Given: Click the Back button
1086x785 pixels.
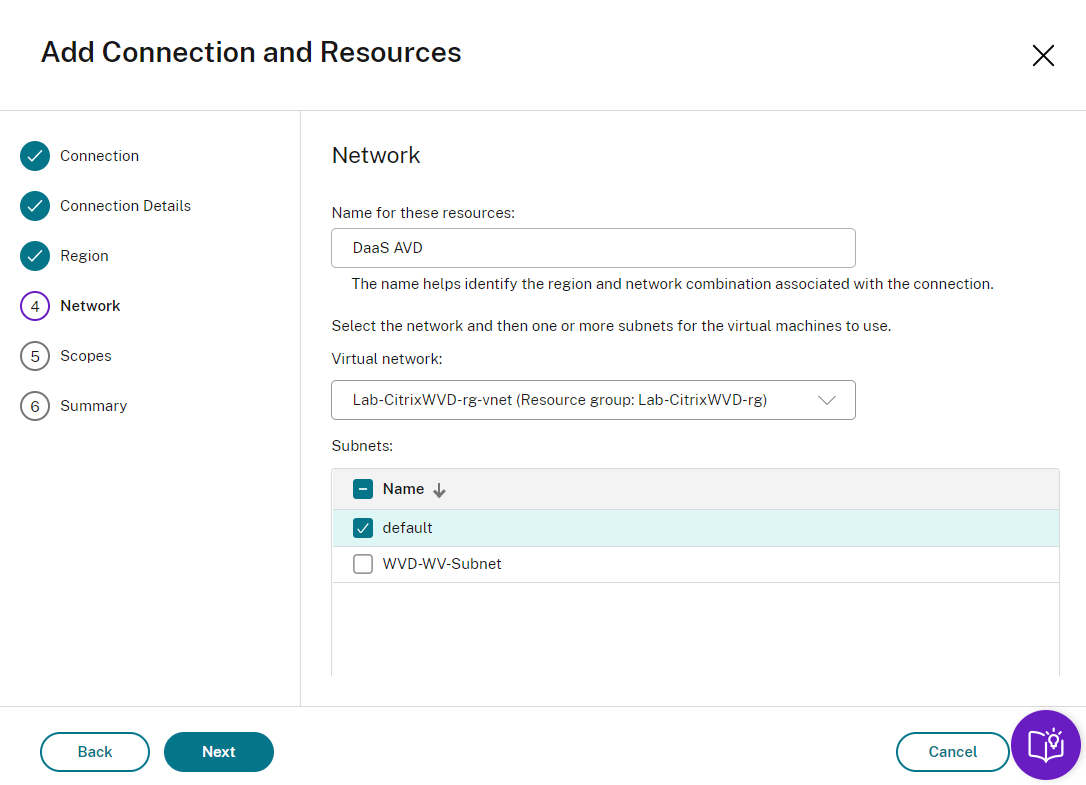Looking at the screenshot, I should point(95,752).
